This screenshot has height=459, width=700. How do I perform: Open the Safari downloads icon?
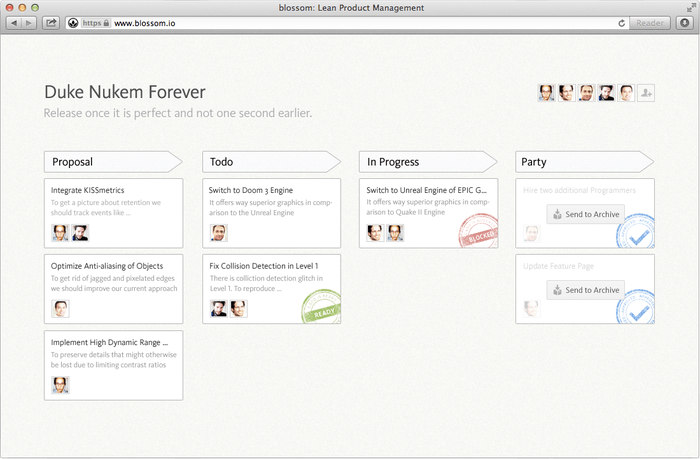[683, 22]
